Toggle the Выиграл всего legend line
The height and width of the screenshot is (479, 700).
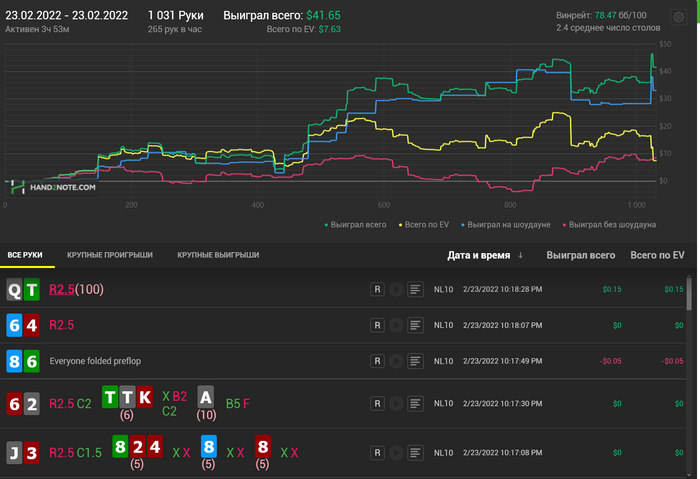click(355, 225)
